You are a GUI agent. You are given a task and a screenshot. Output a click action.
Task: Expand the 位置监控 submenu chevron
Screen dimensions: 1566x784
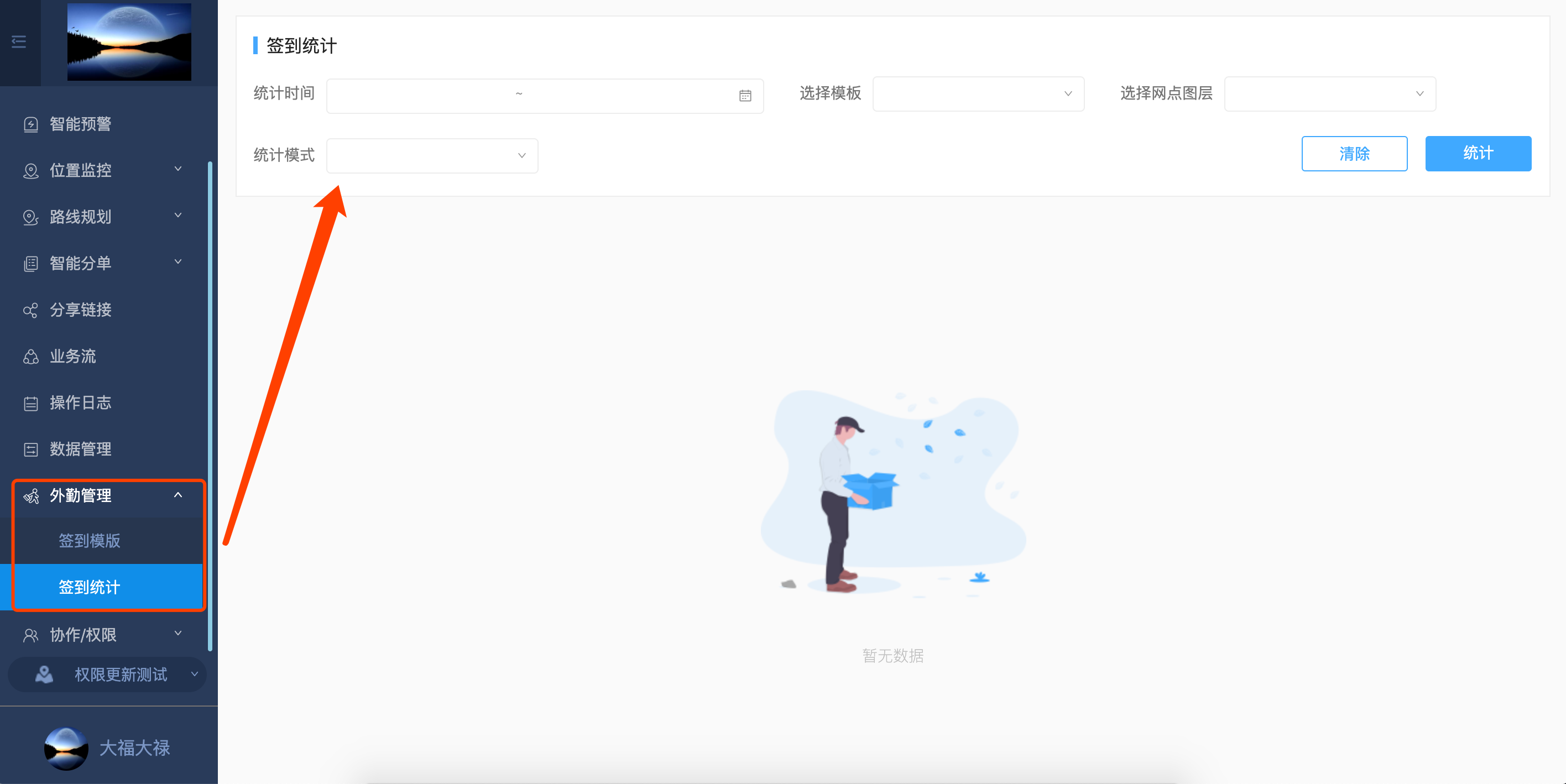[x=178, y=169]
